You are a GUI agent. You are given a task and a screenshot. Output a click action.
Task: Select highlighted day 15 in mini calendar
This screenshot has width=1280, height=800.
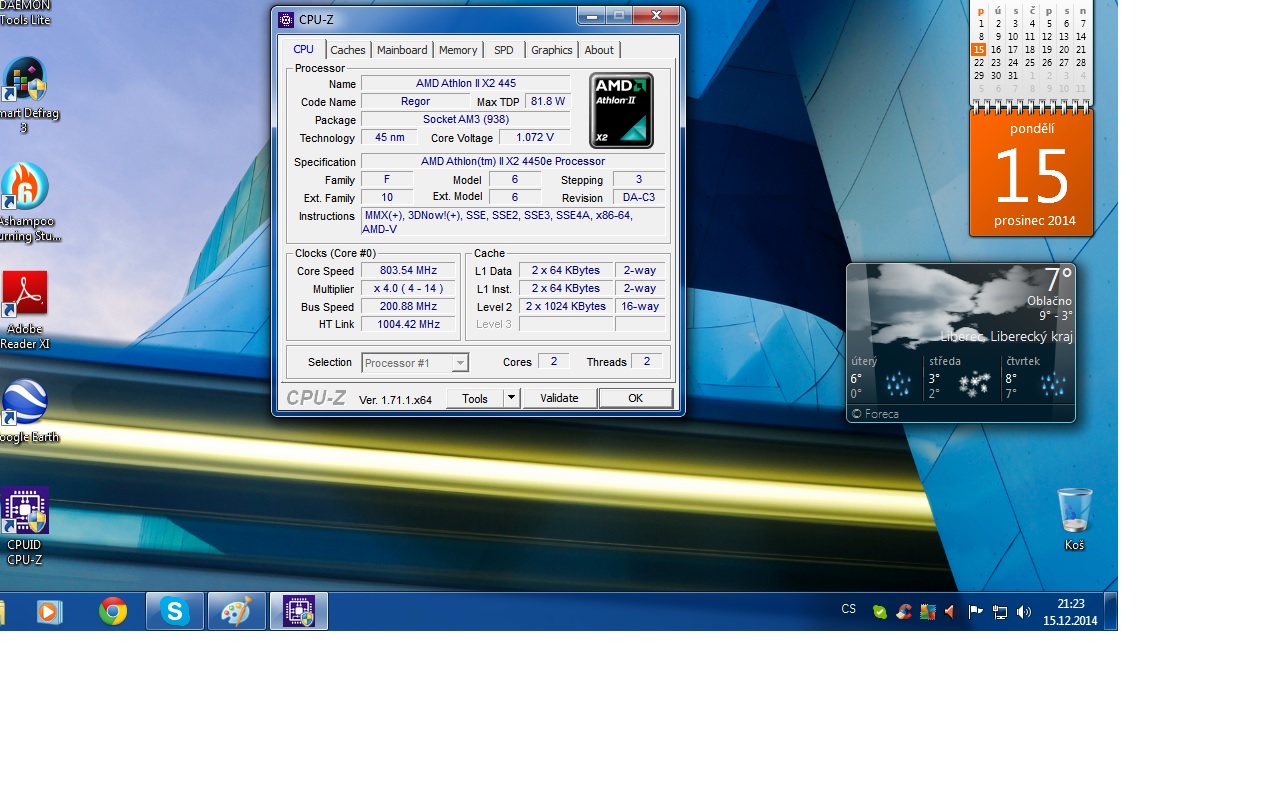(x=979, y=49)
